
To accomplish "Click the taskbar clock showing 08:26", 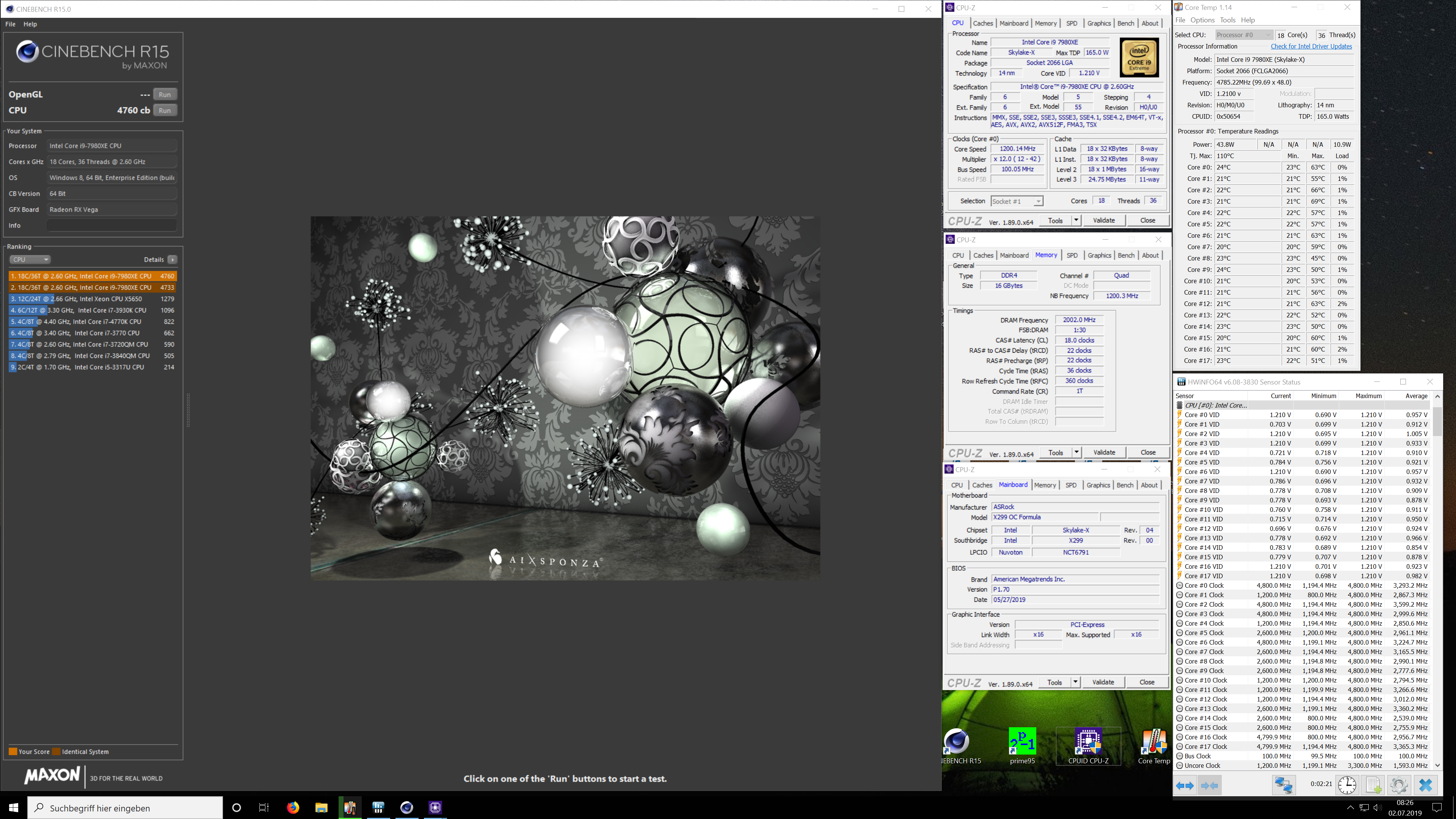I will click(1404, 807).
